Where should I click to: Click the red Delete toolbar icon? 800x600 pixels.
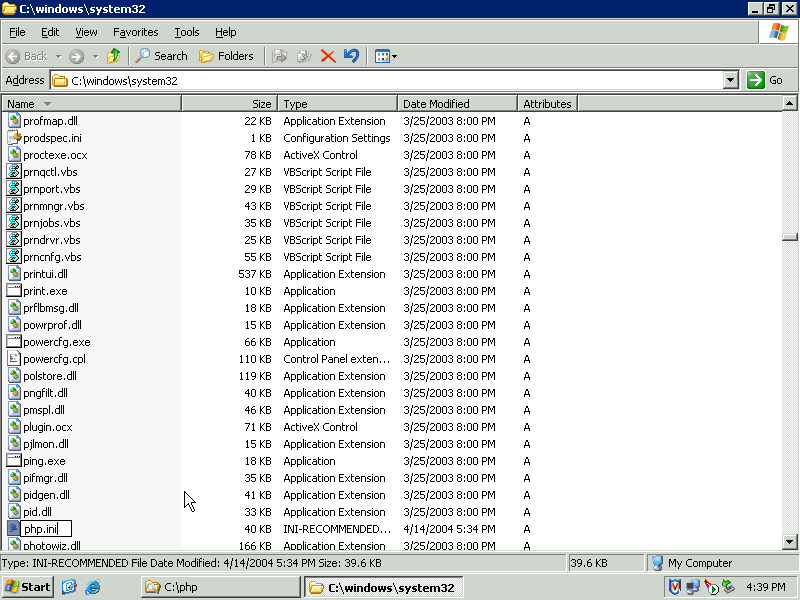327,56
